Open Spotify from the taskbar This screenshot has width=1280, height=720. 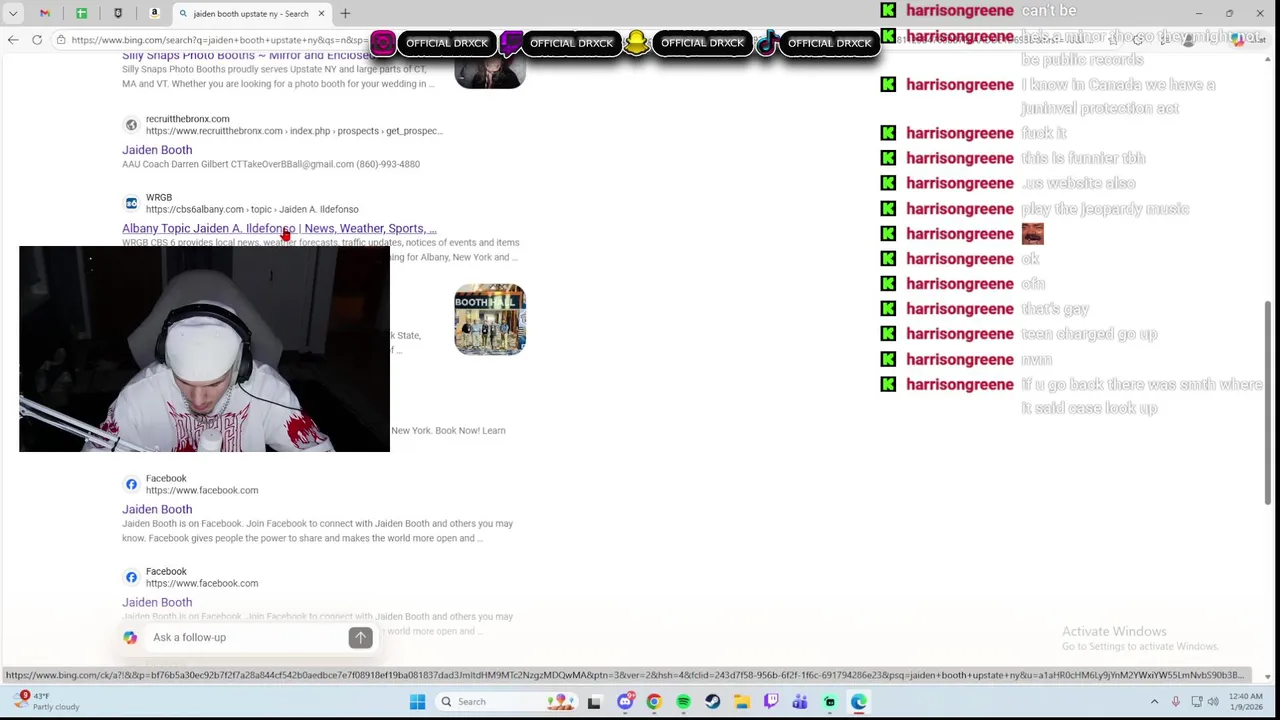[x=683, y=702]
